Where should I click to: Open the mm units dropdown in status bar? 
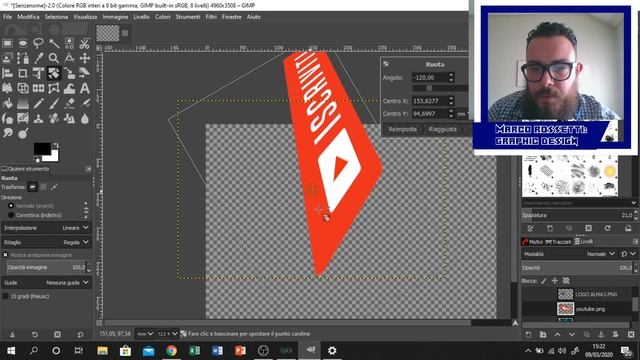pyautogui.click(x=145, y=334)
